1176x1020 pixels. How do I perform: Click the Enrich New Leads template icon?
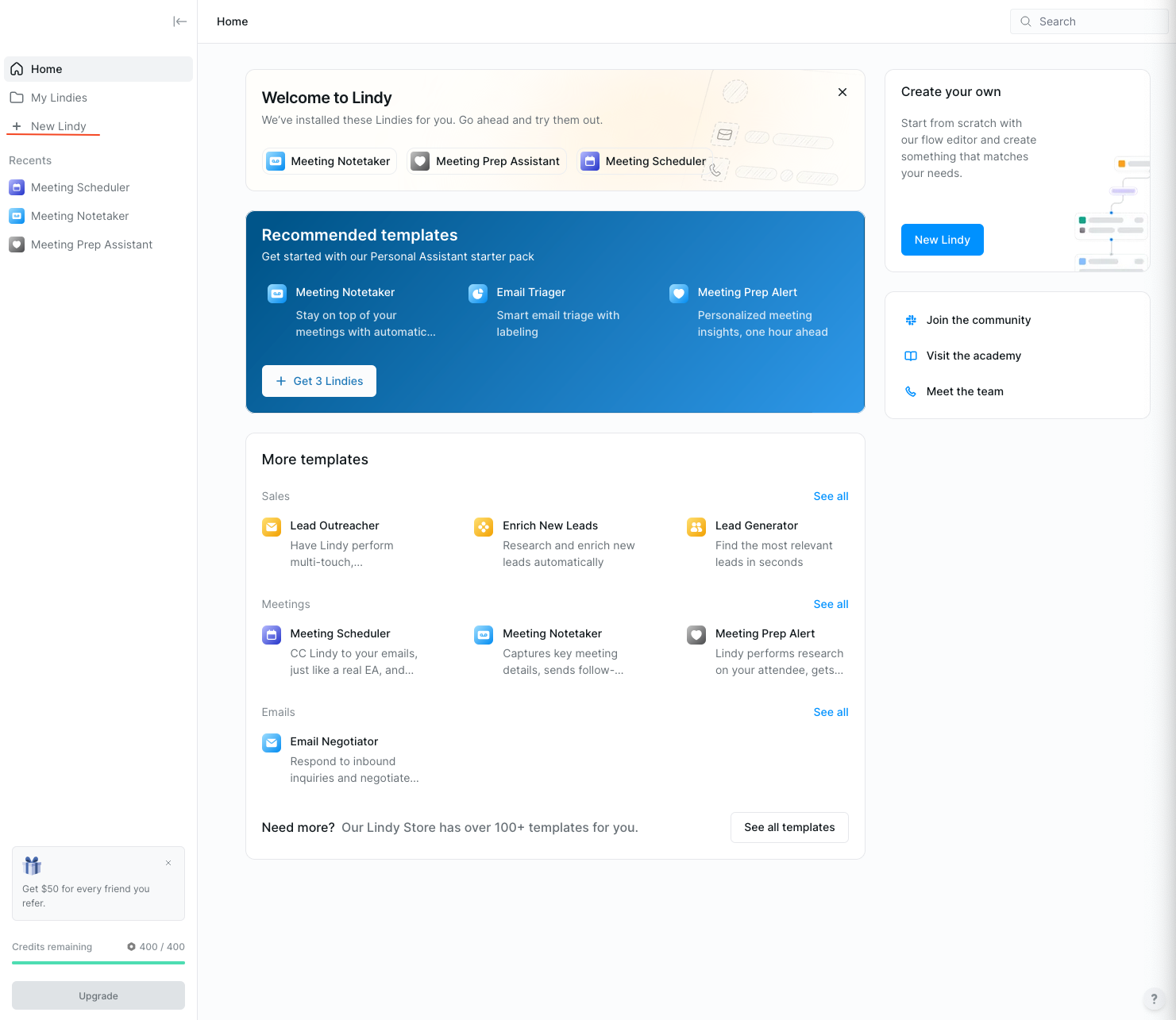click(x=483, y=526)
